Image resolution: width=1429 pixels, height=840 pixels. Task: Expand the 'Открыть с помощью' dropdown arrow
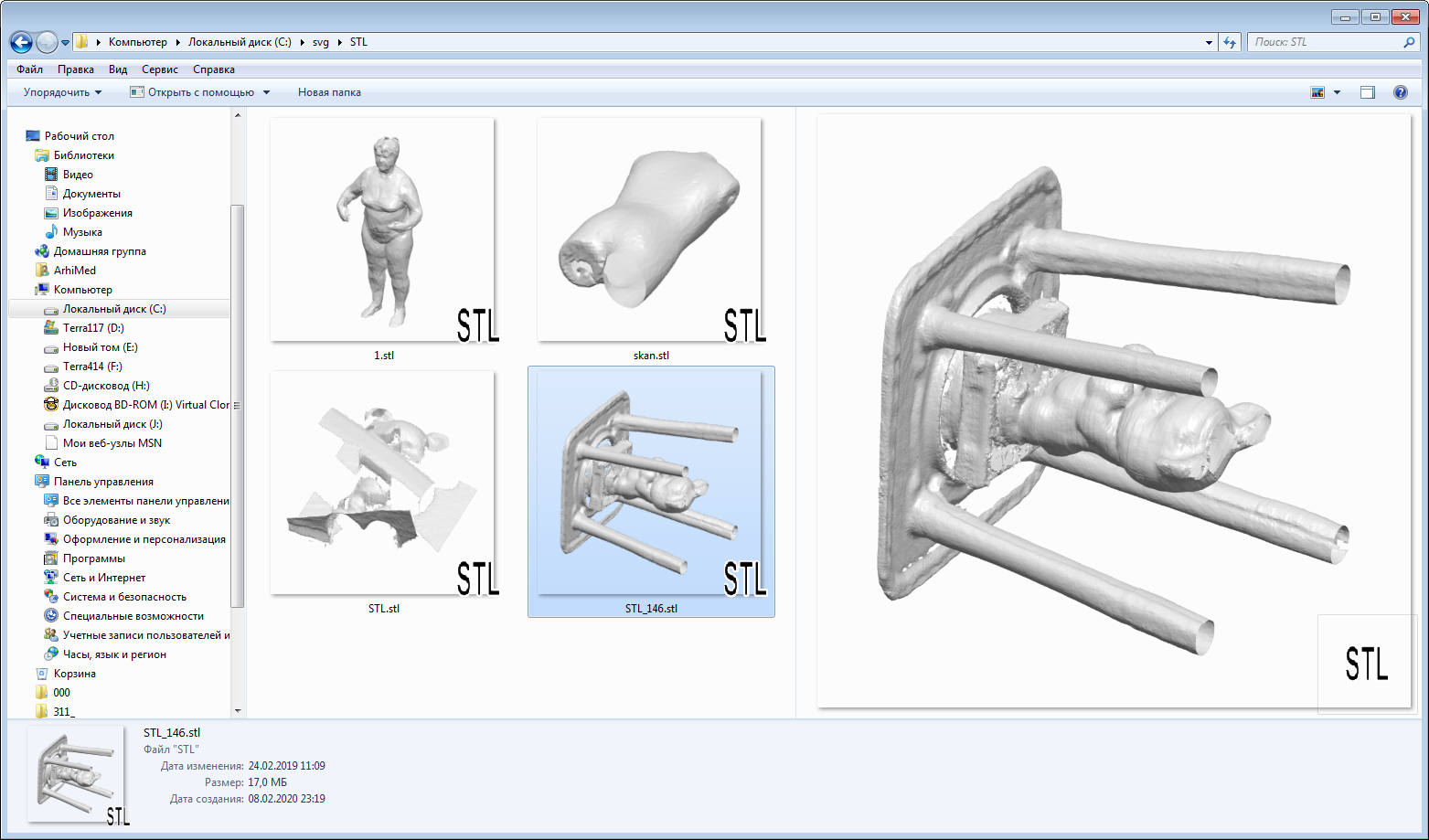pos(267,92)
